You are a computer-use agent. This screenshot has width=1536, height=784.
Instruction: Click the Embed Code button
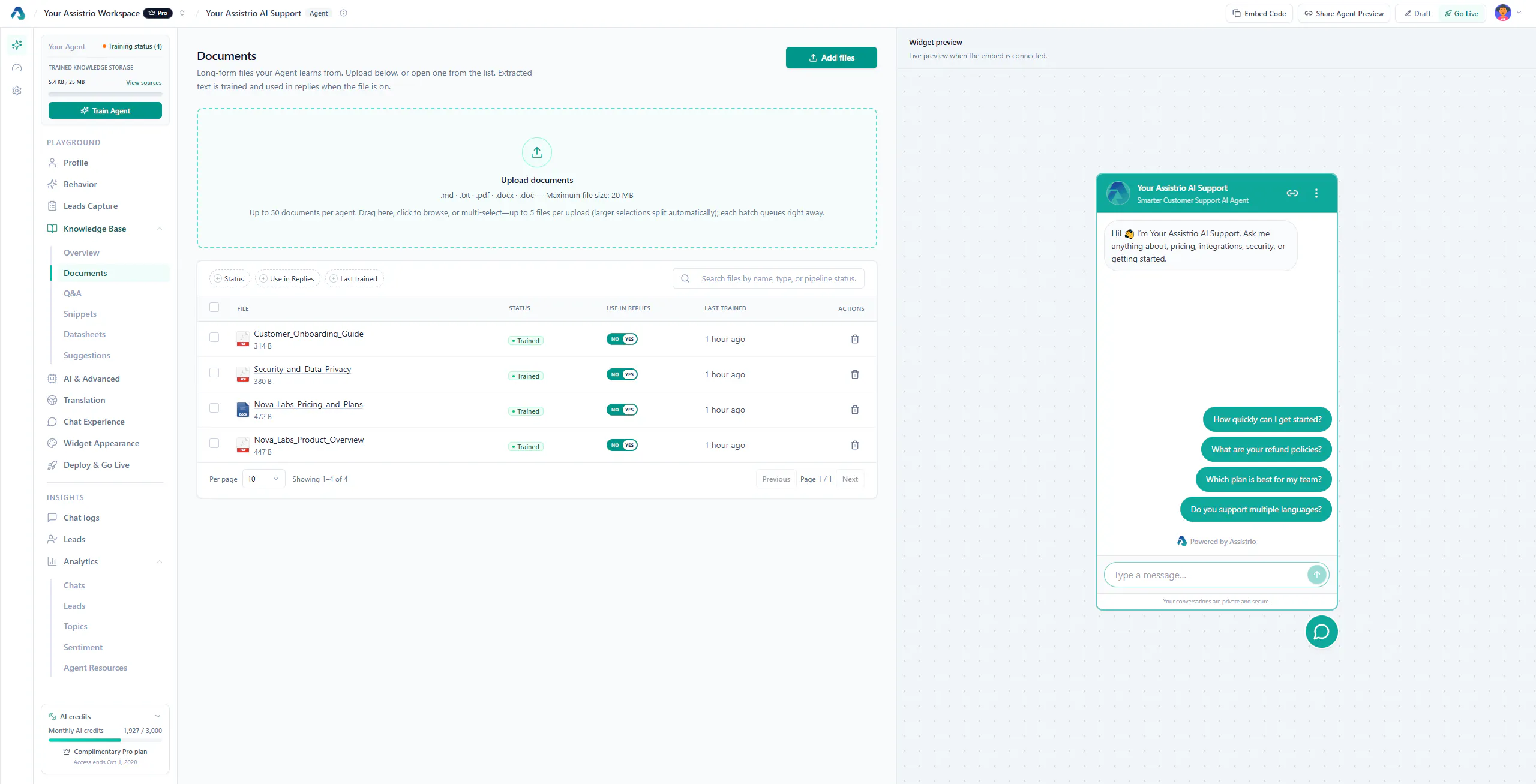click(1259, 13)
